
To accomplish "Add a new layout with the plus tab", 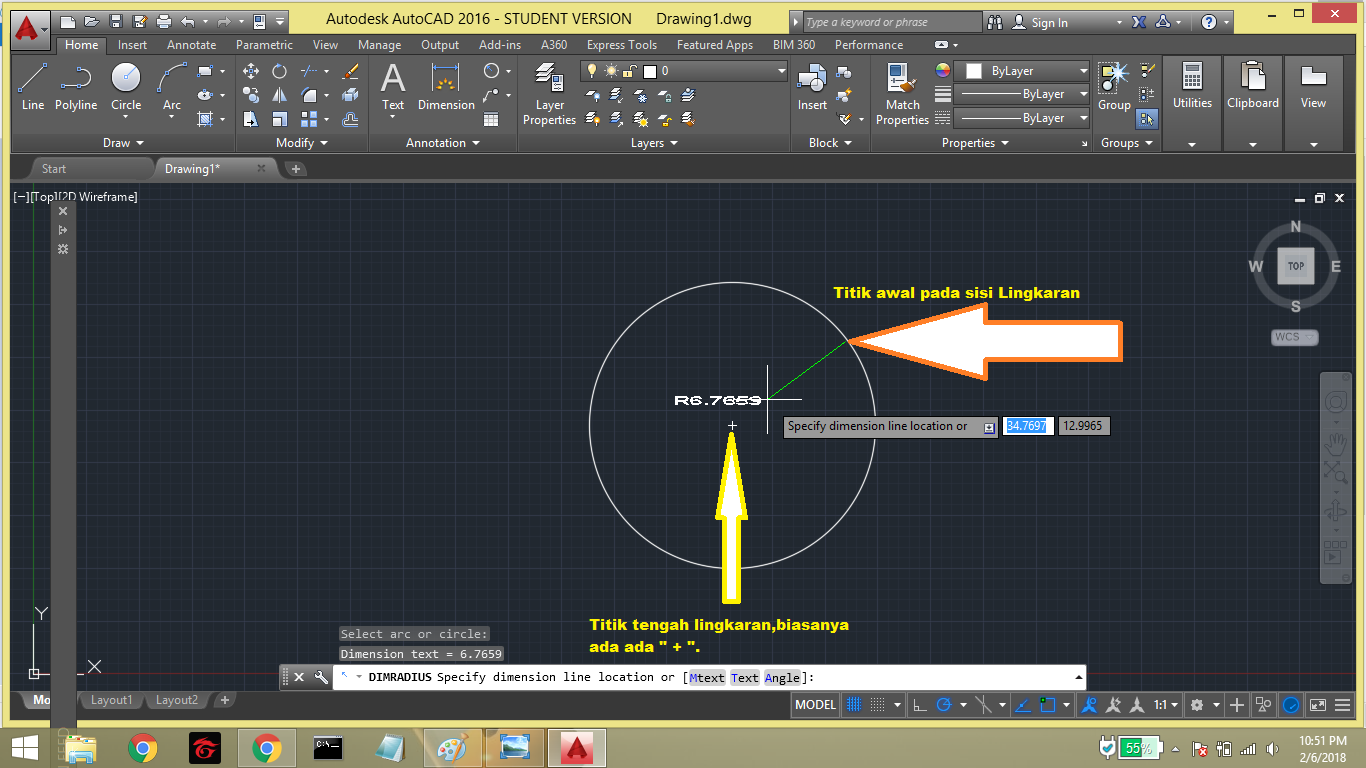I will point(225,700).
